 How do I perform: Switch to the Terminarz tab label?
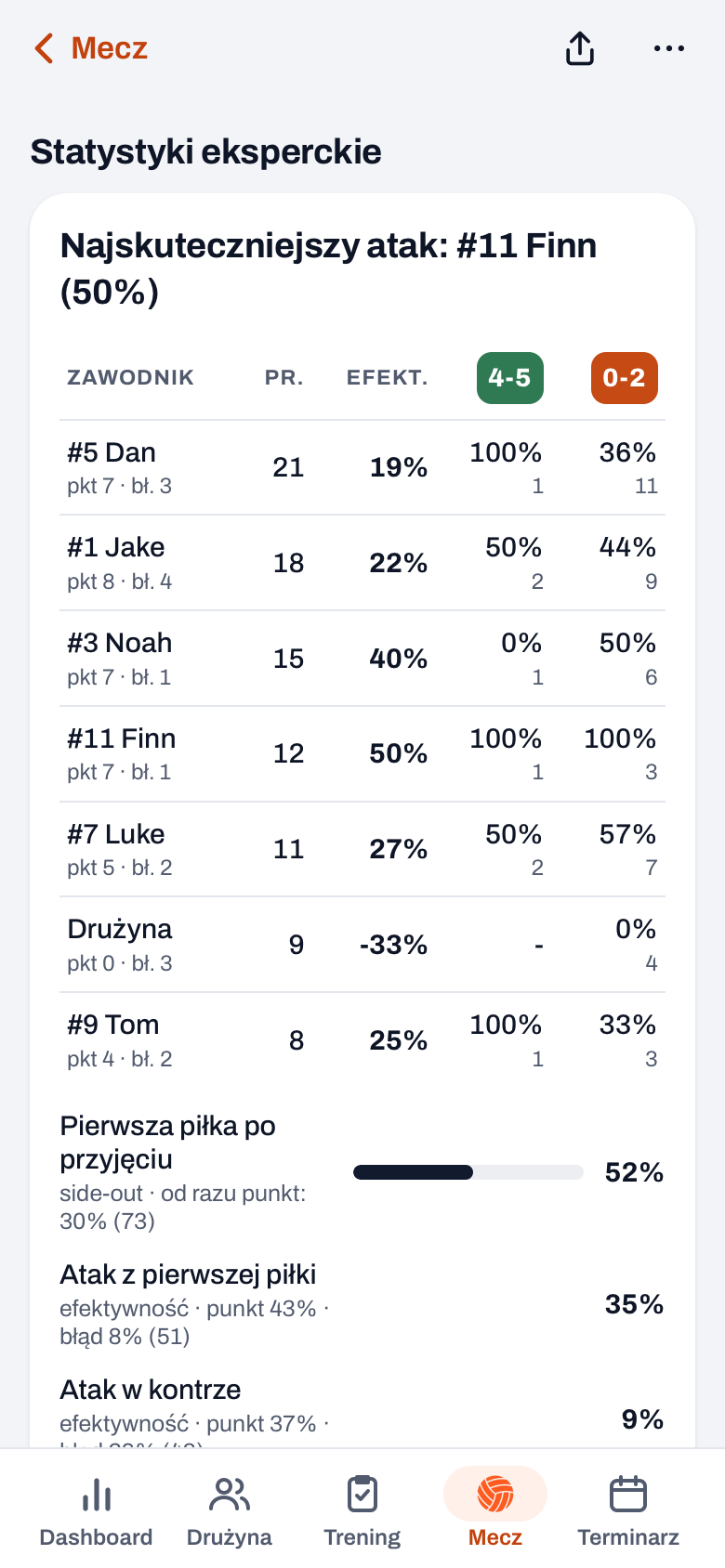click(x=628, y=1537)
